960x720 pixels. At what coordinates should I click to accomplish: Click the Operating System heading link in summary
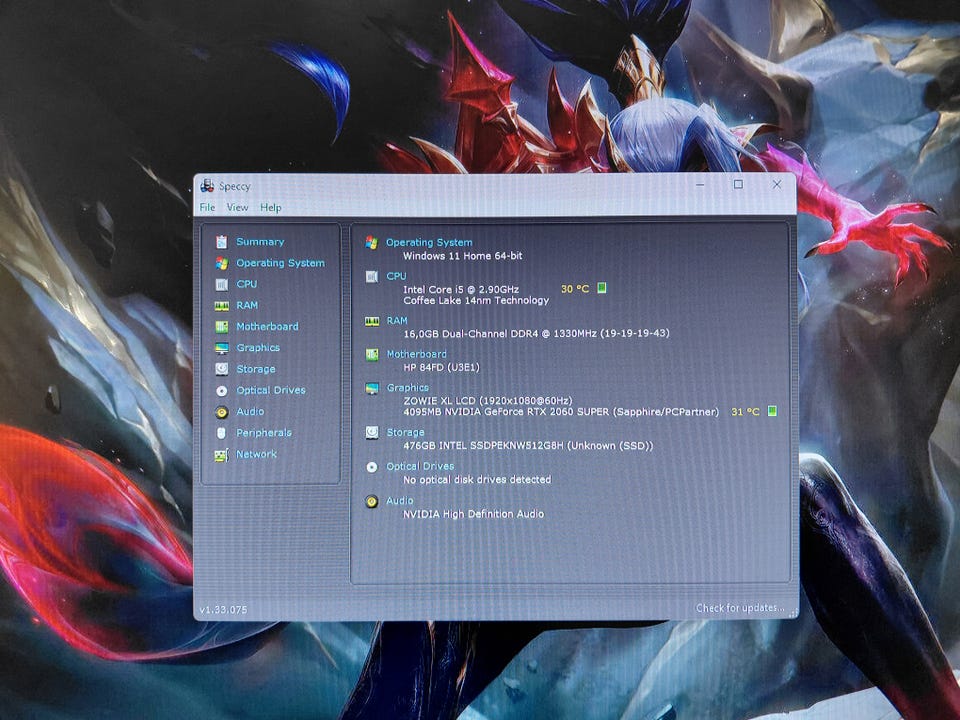tap(429, 242)
